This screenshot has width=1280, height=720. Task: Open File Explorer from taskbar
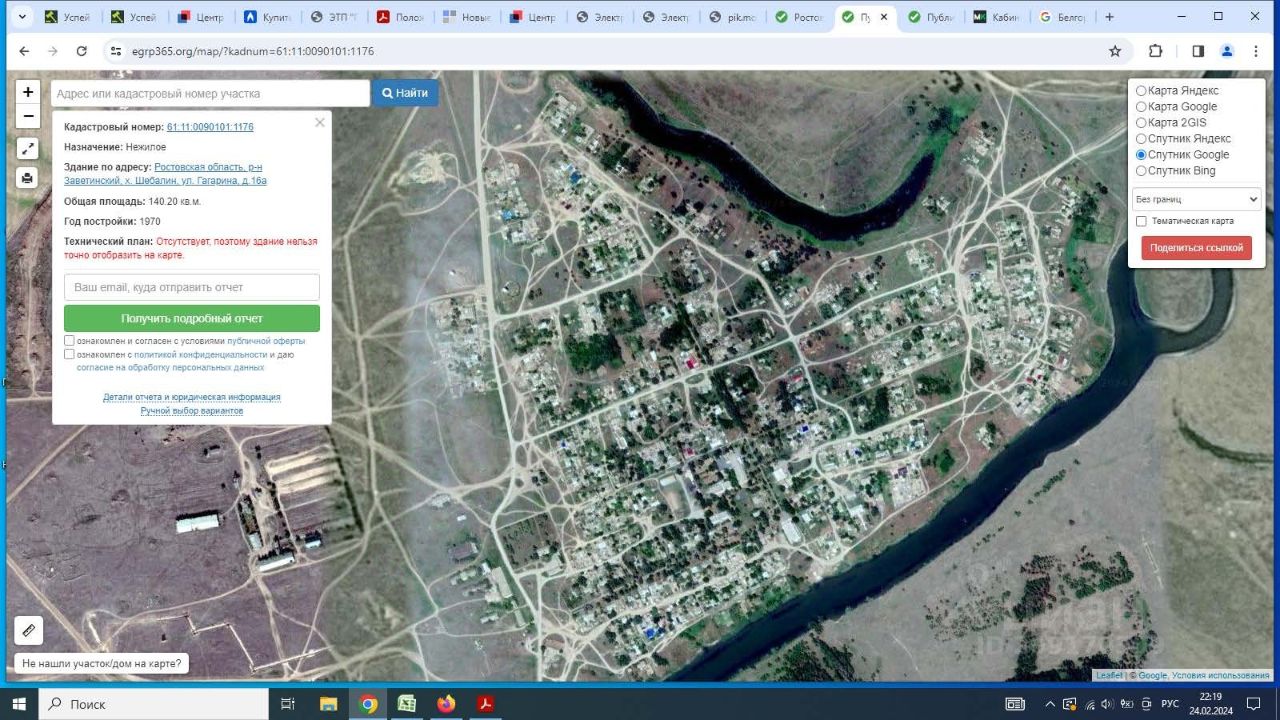(328, 704)
